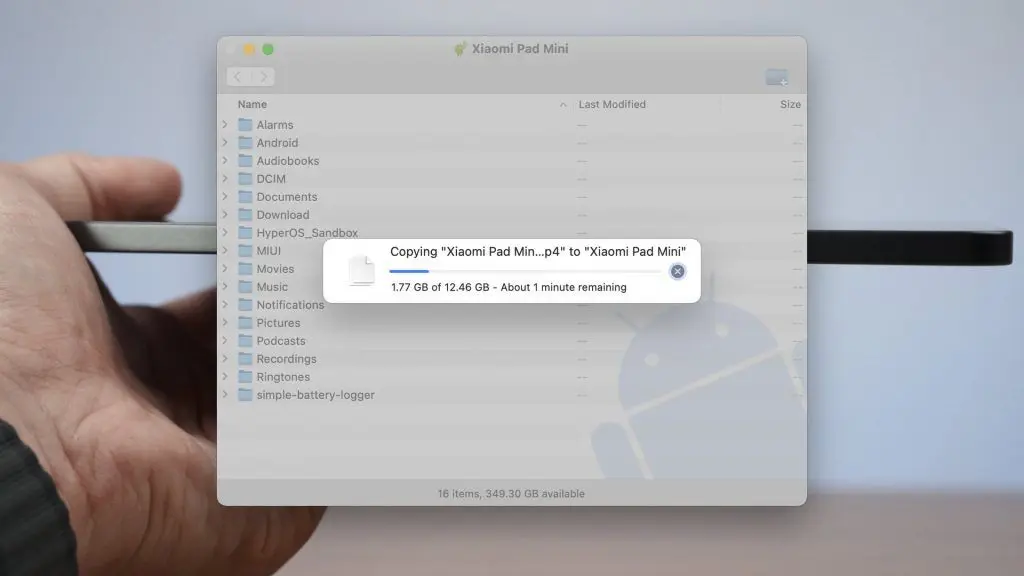Select the "HyperOS_Sandbox" folder name
1024x576 pixels.
click(x=307, y=232)
